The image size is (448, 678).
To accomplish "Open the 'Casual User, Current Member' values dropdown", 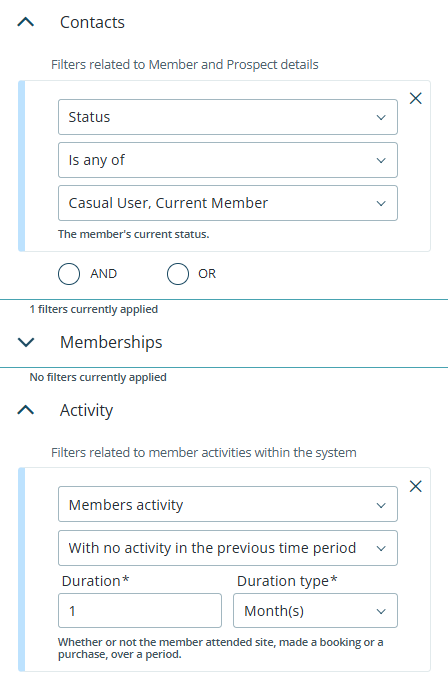I will [x=228, y=203].
